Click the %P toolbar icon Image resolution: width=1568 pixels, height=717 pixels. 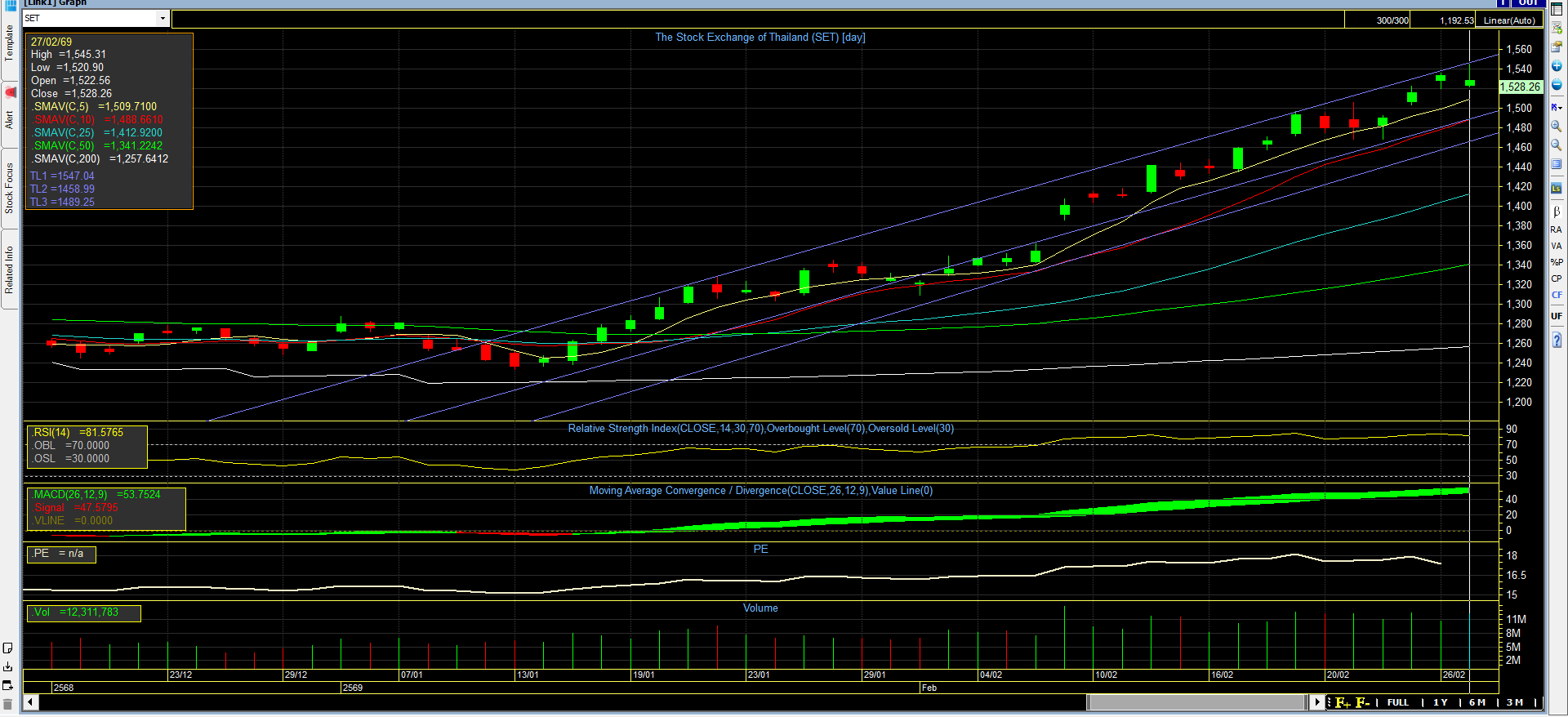click(x=1557, y=262)
